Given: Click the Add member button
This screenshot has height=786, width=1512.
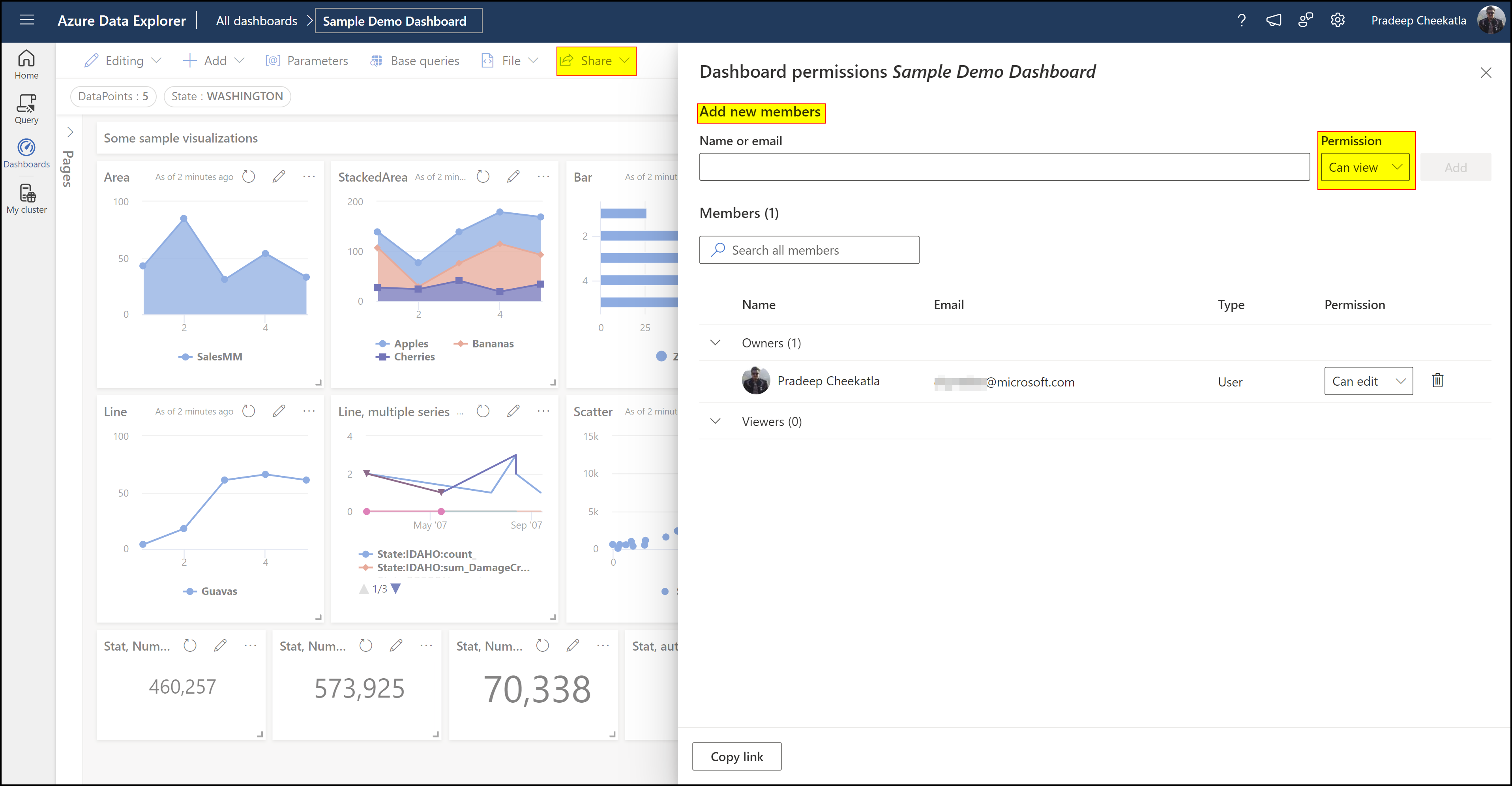Looking at the screenshot, I should coord(1455,168).
